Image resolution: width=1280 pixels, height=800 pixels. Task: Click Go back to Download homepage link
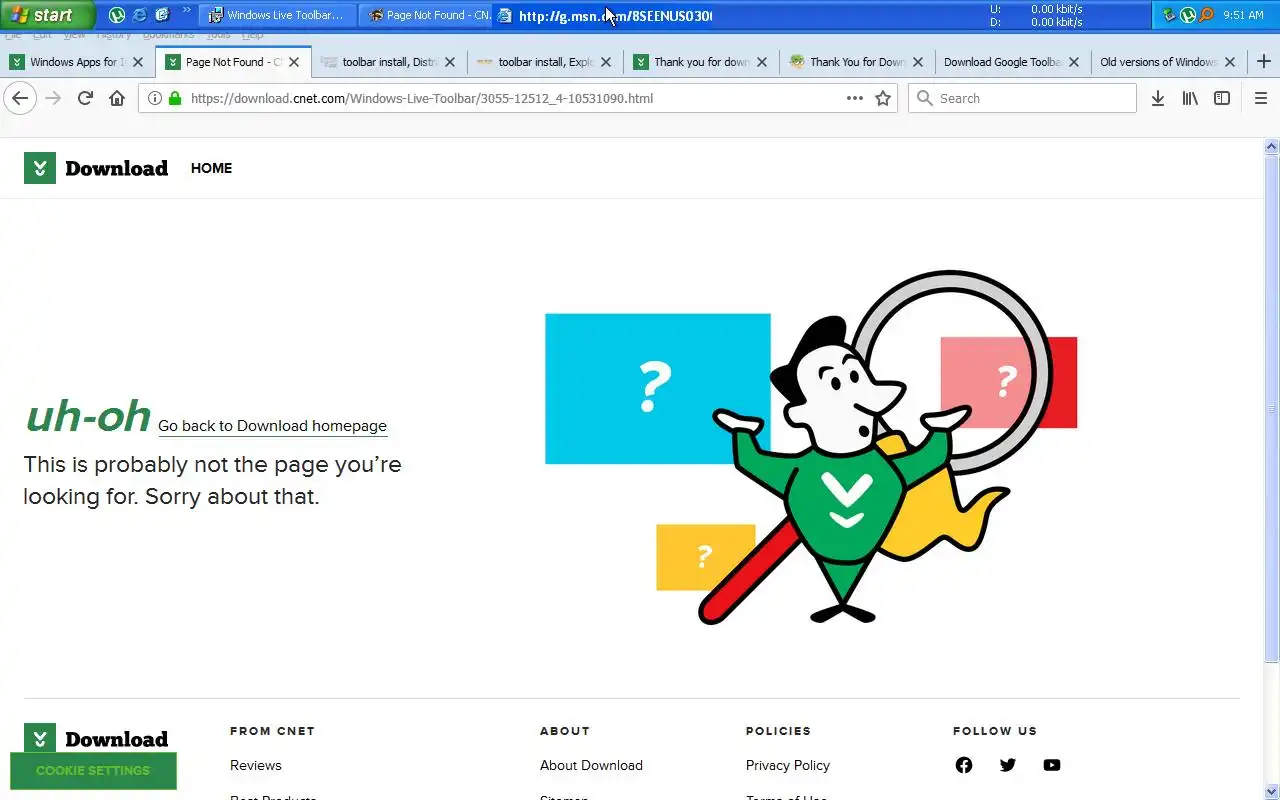click(272, 426)
